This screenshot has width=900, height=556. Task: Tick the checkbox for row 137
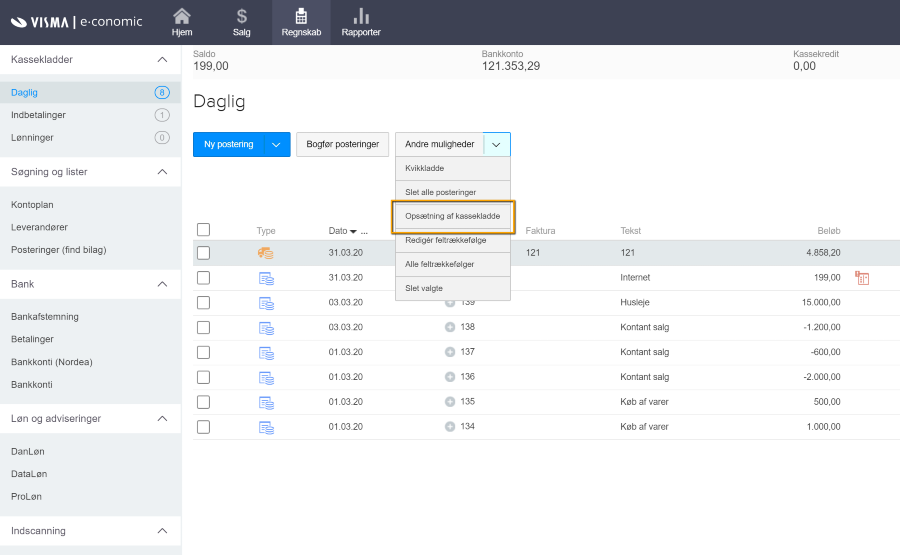203,352
